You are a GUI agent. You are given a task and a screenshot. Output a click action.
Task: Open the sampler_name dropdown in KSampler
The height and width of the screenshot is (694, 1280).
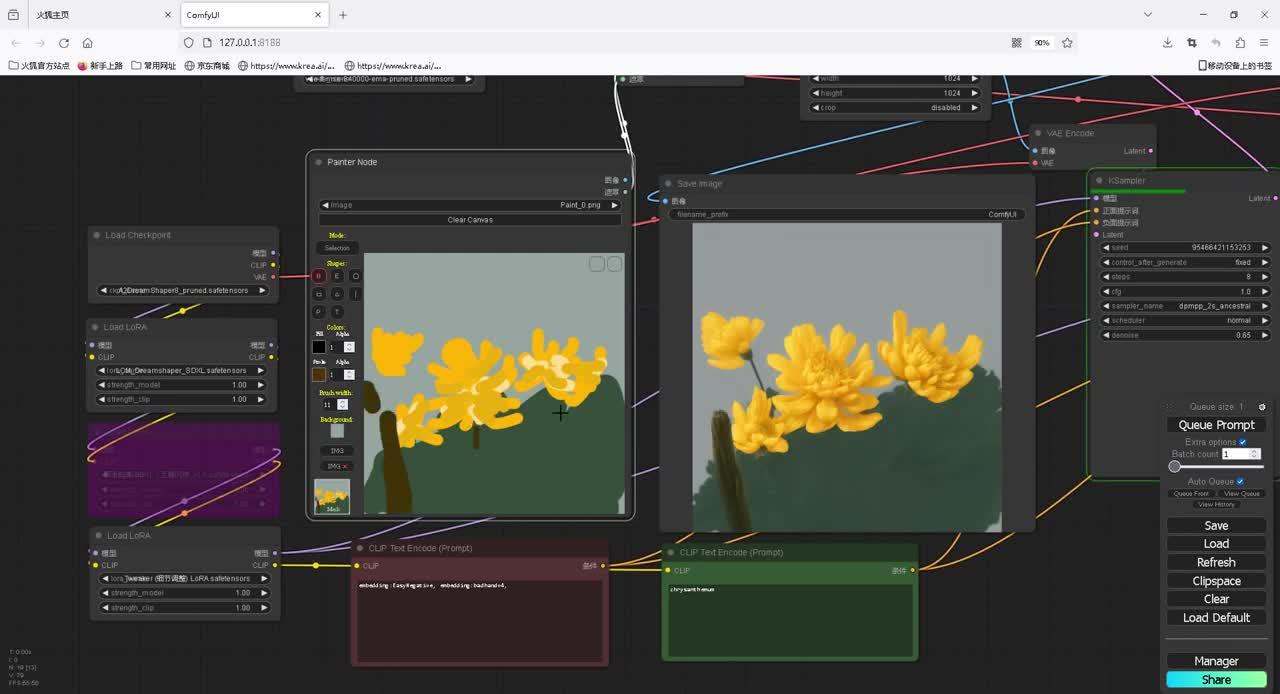click(1185, 306)
